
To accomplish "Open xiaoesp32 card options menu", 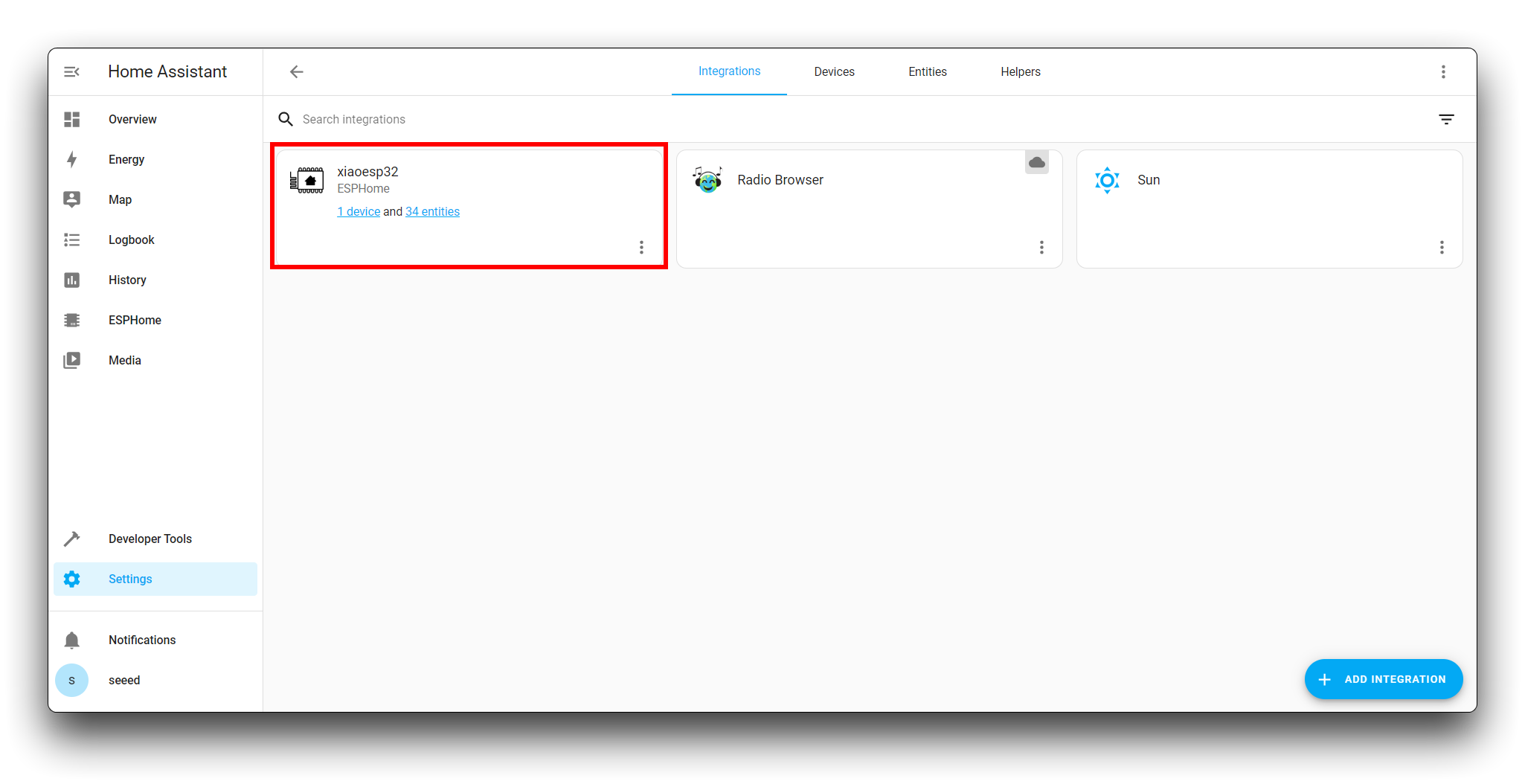I will pyautogui.click(x=641, y=247).
